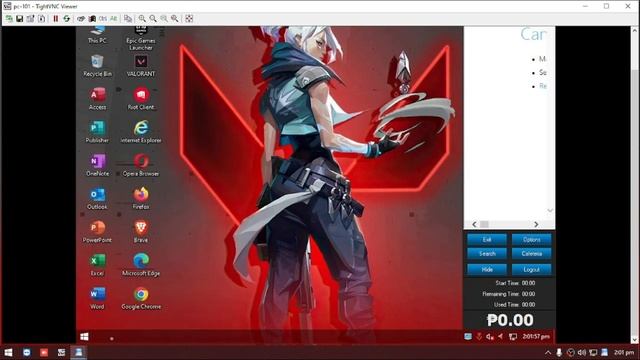Image resolution: width=640 pixels, height=360 pixels.
Task: Select the Epic Games Launcher desktop icon
Action: pos(141,39)
